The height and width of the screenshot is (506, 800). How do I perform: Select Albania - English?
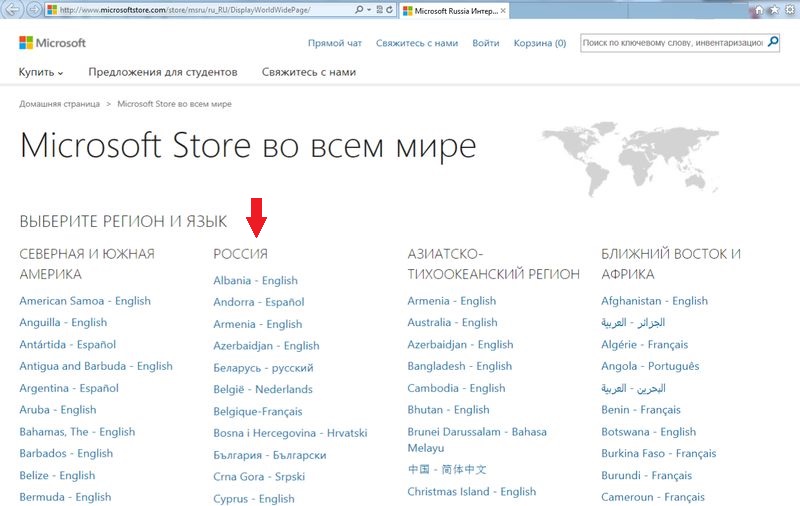coord(256,281)
